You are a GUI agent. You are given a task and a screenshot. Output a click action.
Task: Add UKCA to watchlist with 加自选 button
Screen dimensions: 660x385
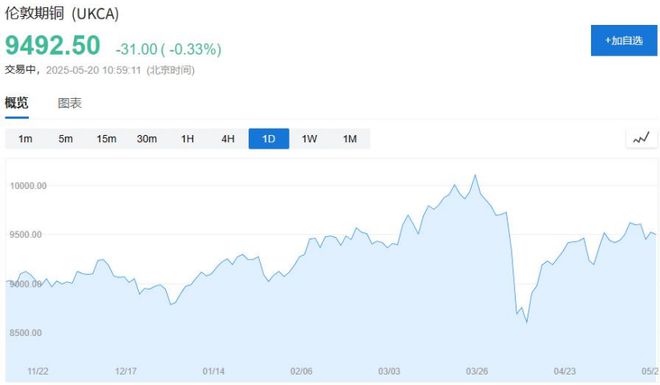click(x=624, y=40)
